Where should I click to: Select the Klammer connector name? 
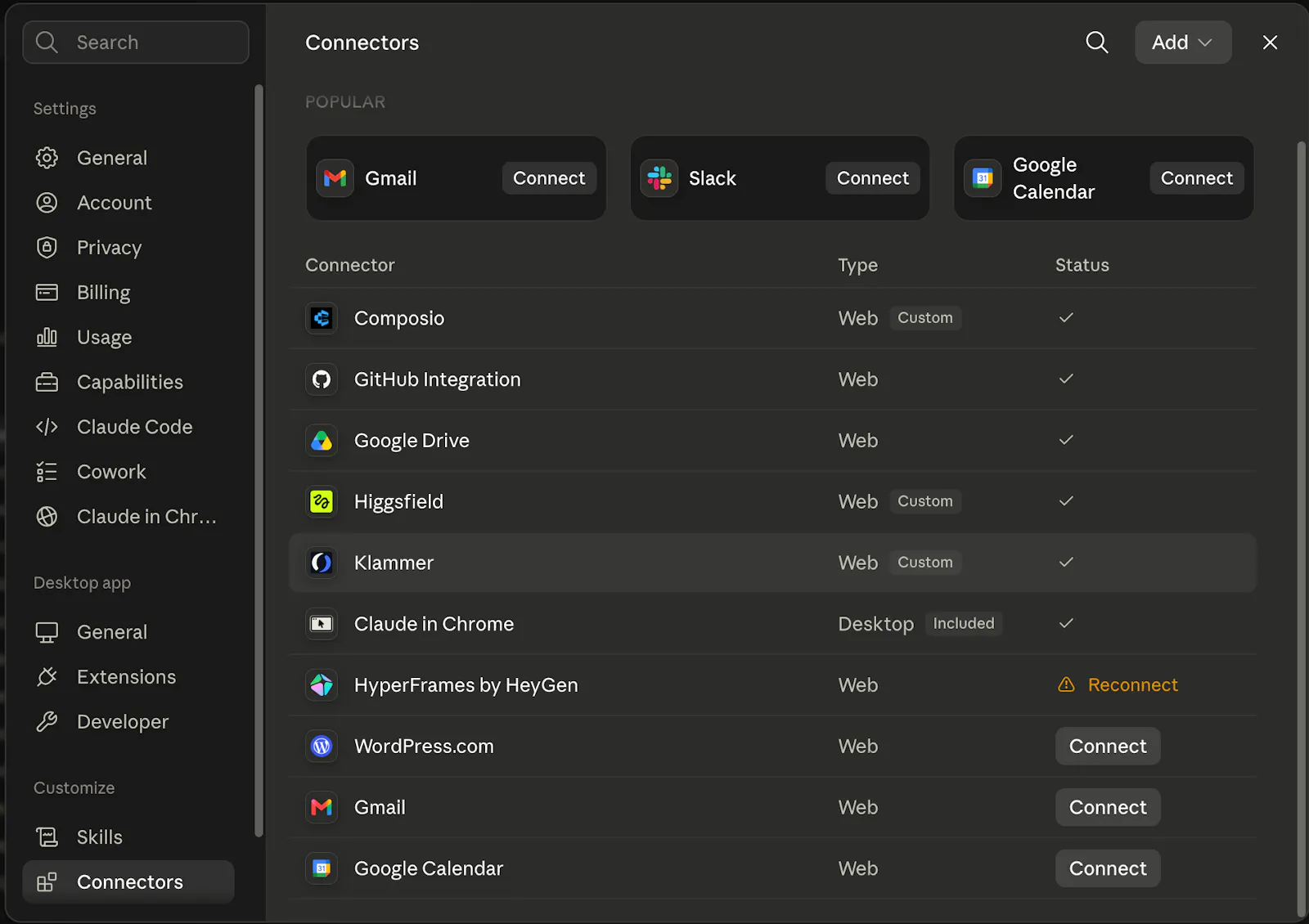(394, 563)
